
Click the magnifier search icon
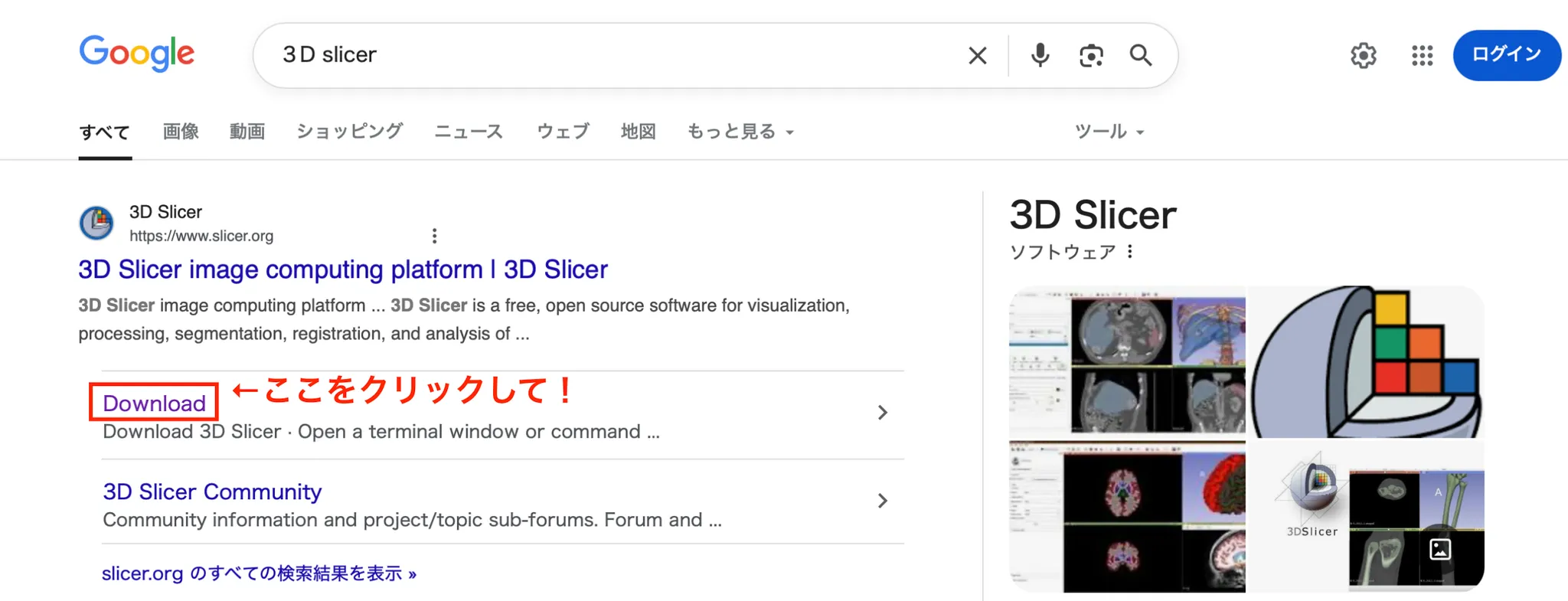[x=1141, y=55]
